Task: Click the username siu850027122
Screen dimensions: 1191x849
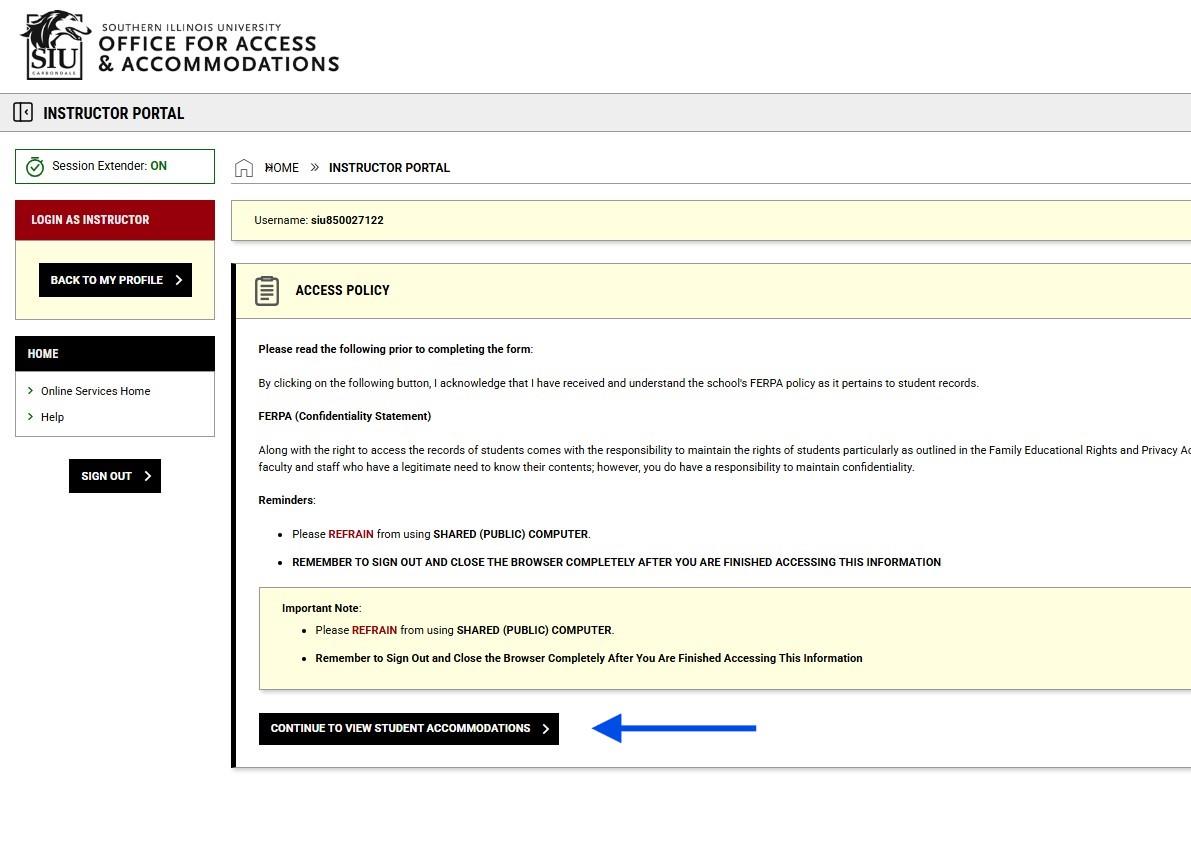Action: click(x=347, y=220)
